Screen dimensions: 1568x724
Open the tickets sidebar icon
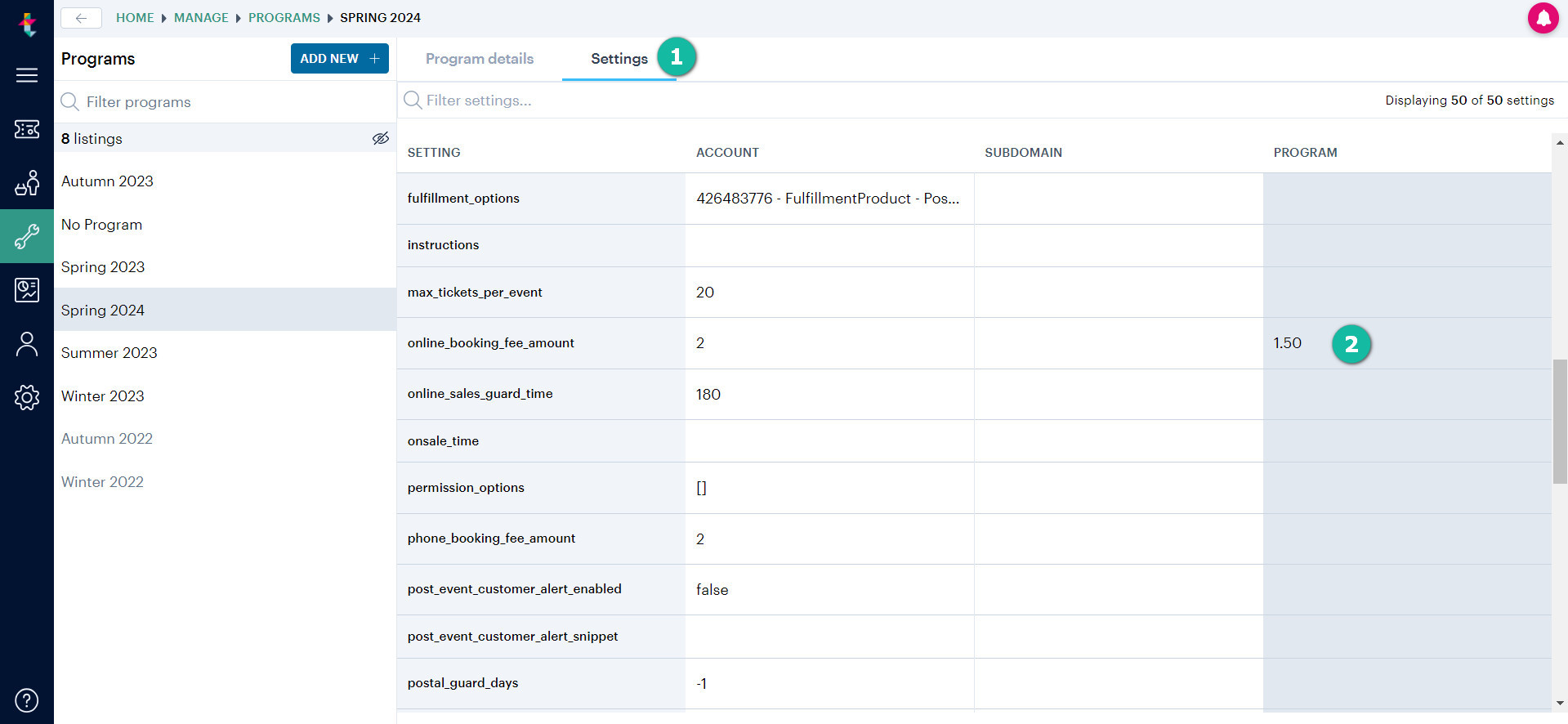[x=27, y=129]
